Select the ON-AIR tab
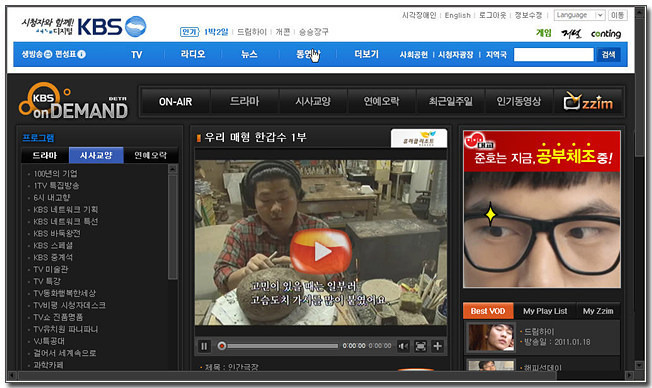Image resolution: width=652 pixels, height=388 pixels. click(175, 101)
